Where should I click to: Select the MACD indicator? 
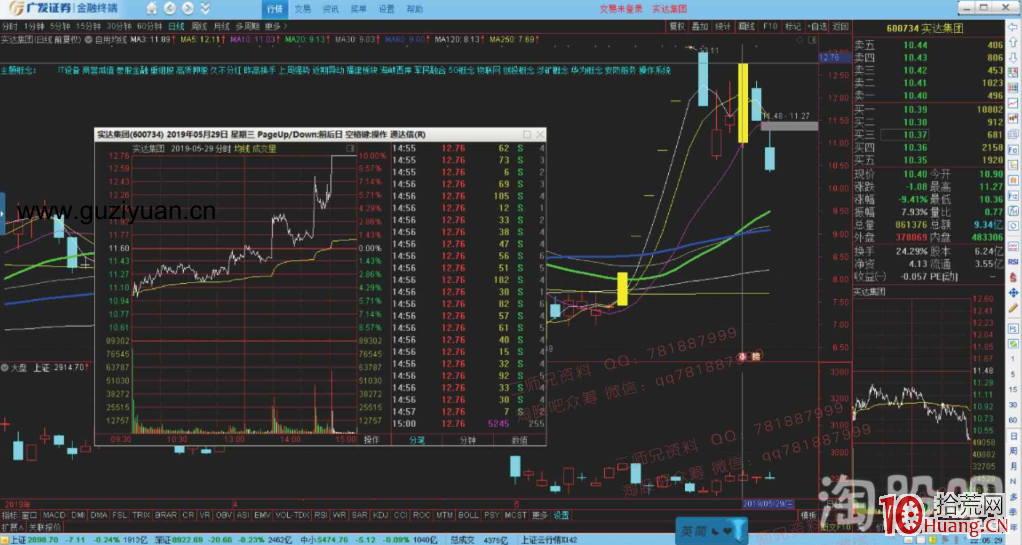(x=54, y=515)
